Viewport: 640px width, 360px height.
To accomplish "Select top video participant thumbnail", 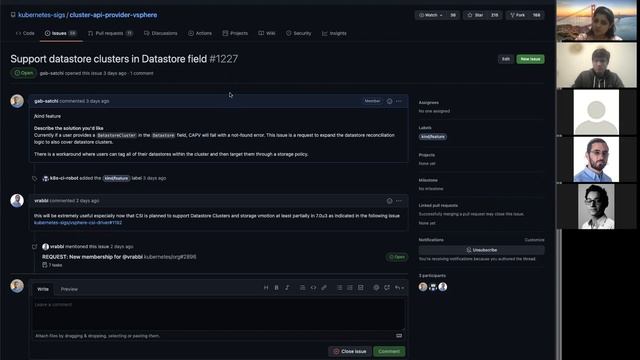I will click(x=596, y=20).
